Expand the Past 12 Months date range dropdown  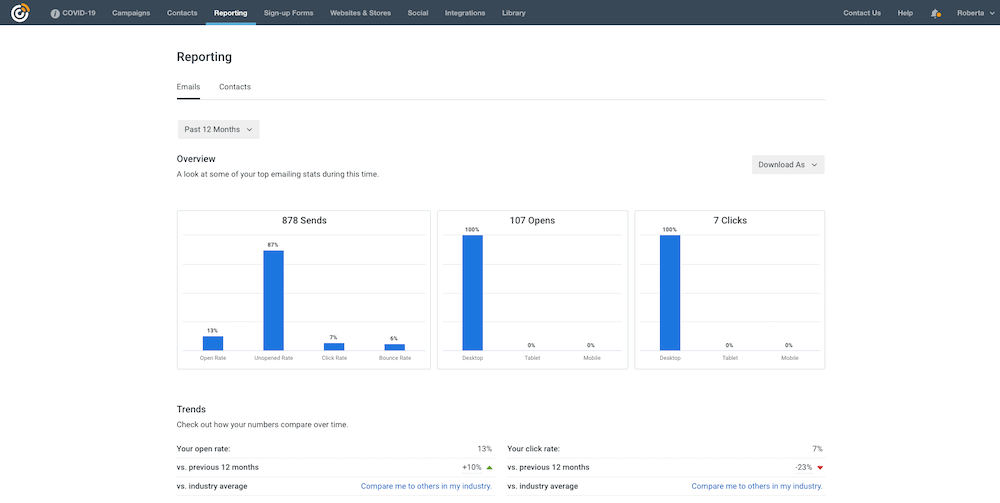tap(218, 129)
